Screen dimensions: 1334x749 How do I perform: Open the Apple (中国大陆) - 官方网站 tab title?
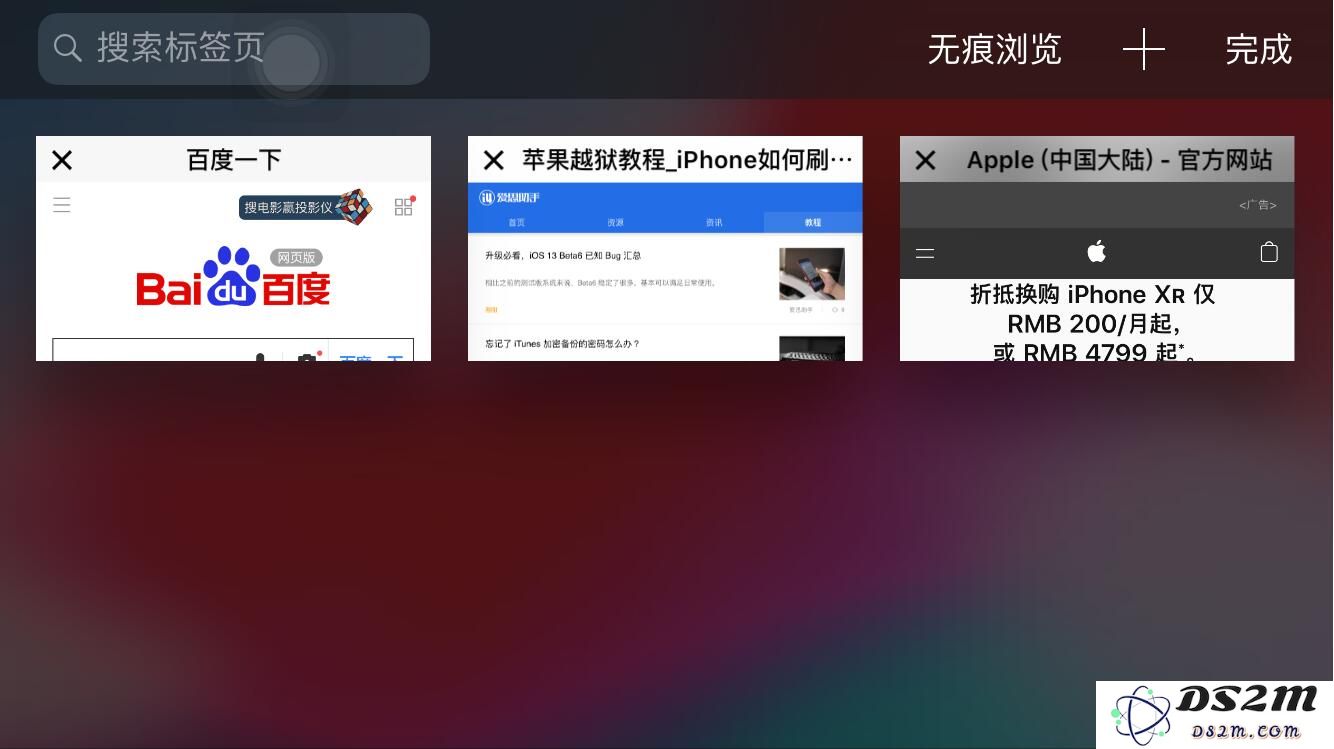1119,160
